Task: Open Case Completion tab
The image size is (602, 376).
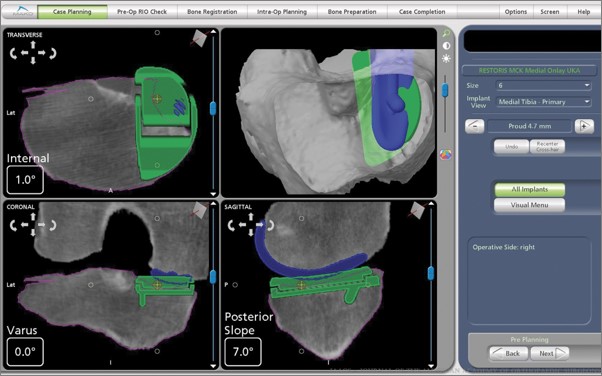Action: 422,12
